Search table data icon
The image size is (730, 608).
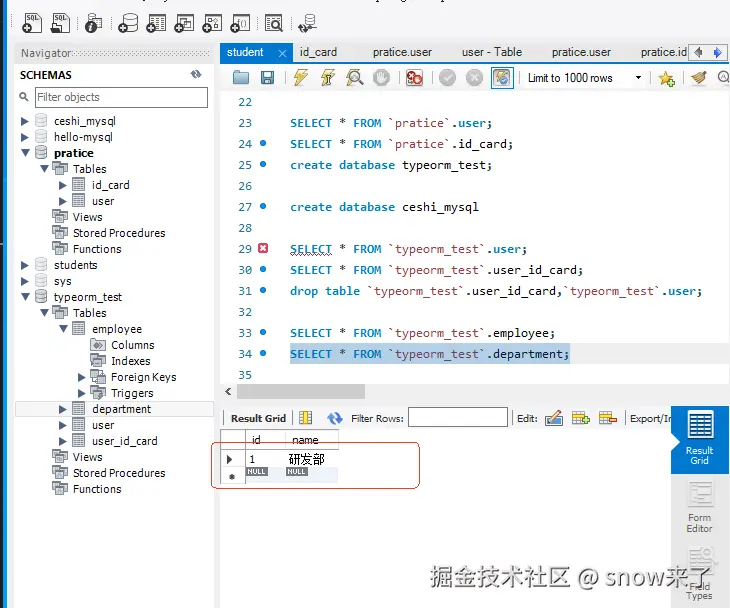274,23
